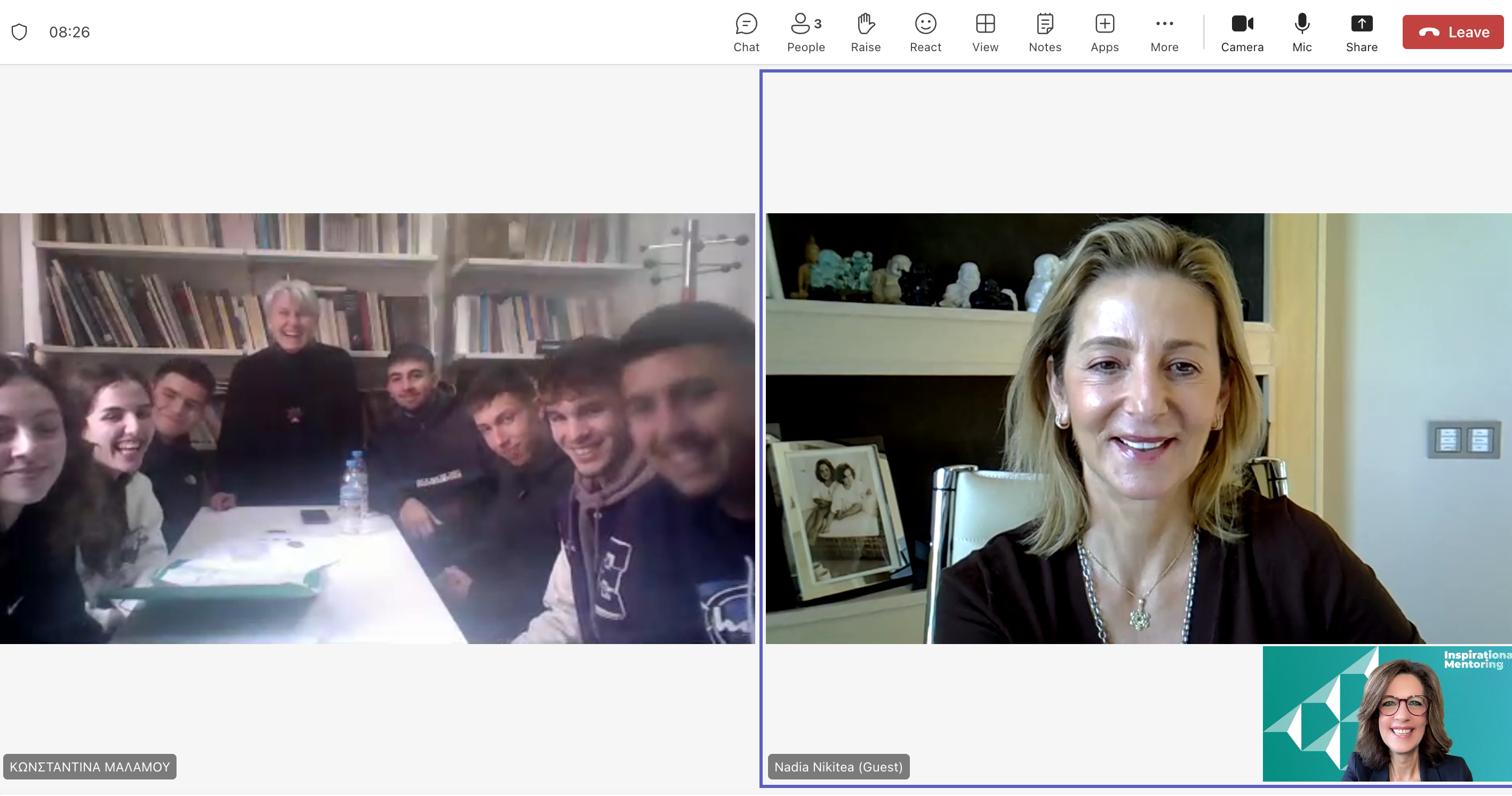Click the Nadia Nikitea (Guest) name label
The image size is (1512, 796).
838,767
